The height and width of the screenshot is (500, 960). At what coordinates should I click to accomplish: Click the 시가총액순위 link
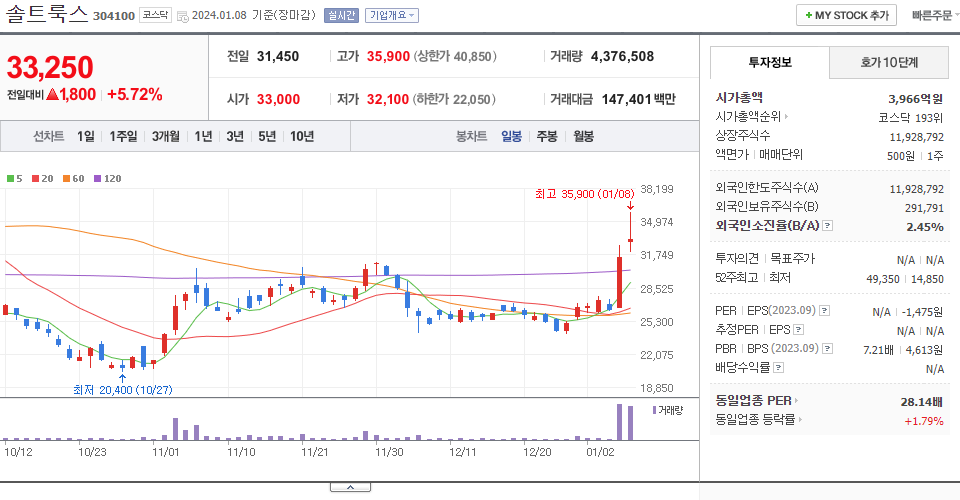tap(748, 116)
